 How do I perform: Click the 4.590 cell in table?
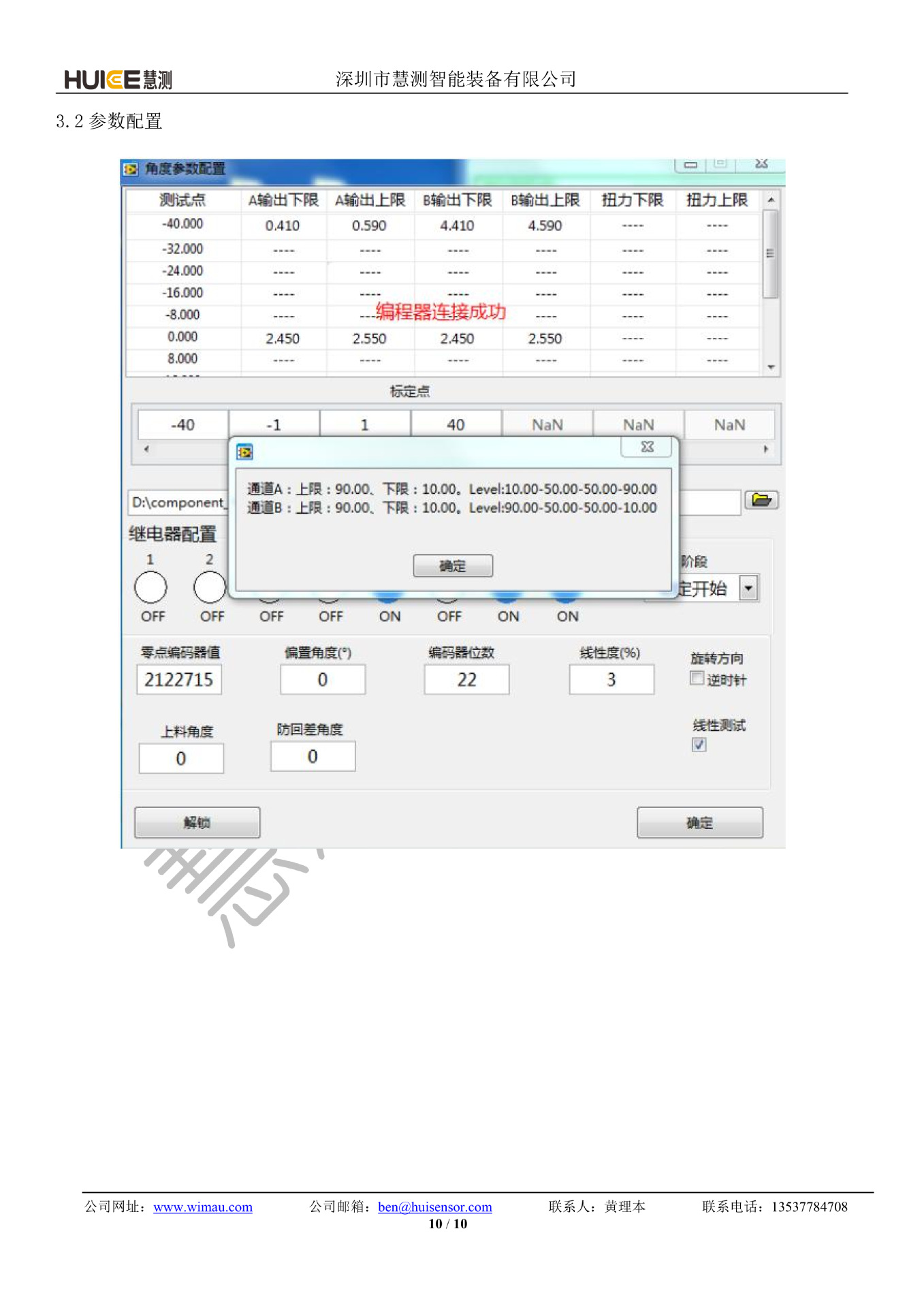coord(545,225)
